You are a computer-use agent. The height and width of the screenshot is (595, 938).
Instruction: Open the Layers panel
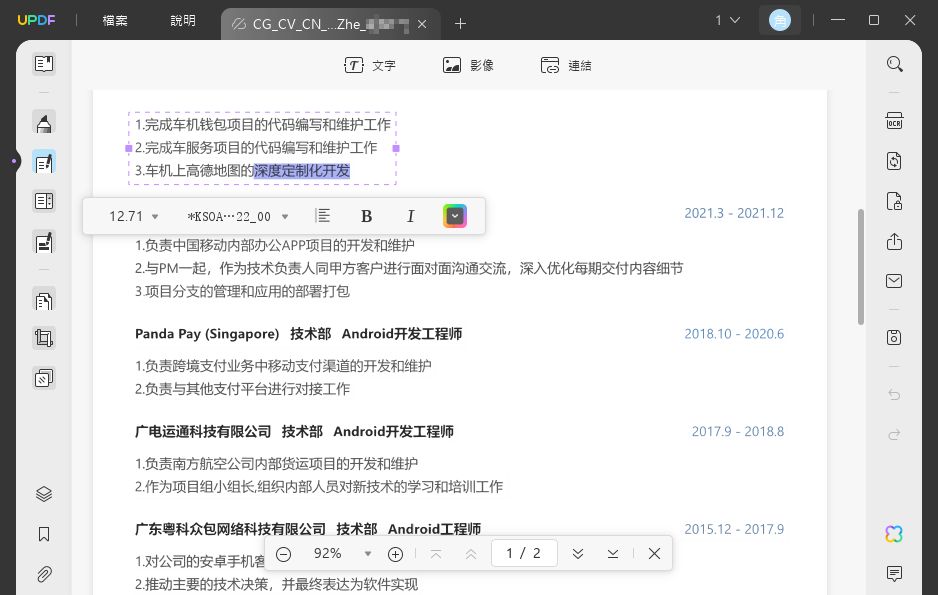(x=44, y=494)
